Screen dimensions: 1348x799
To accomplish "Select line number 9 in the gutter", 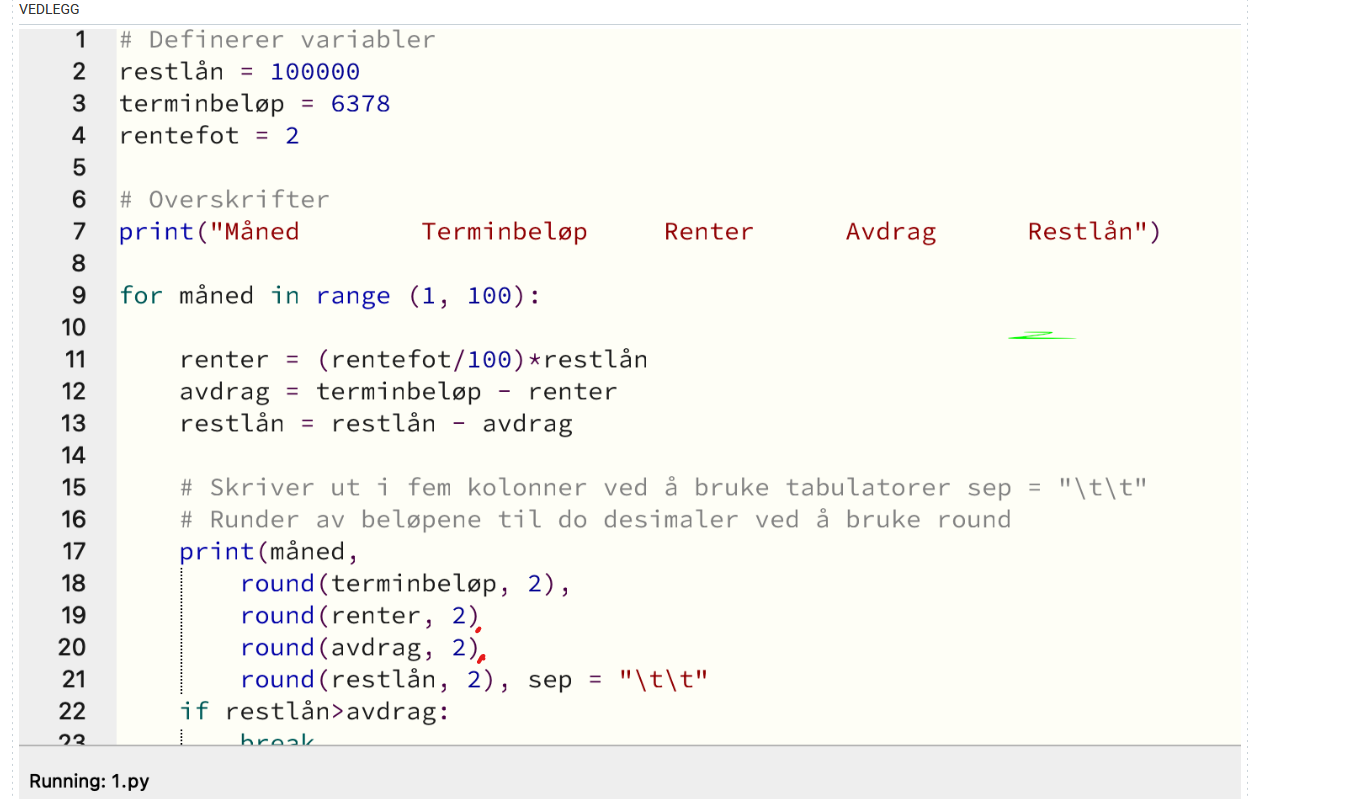I will (80, 296).
